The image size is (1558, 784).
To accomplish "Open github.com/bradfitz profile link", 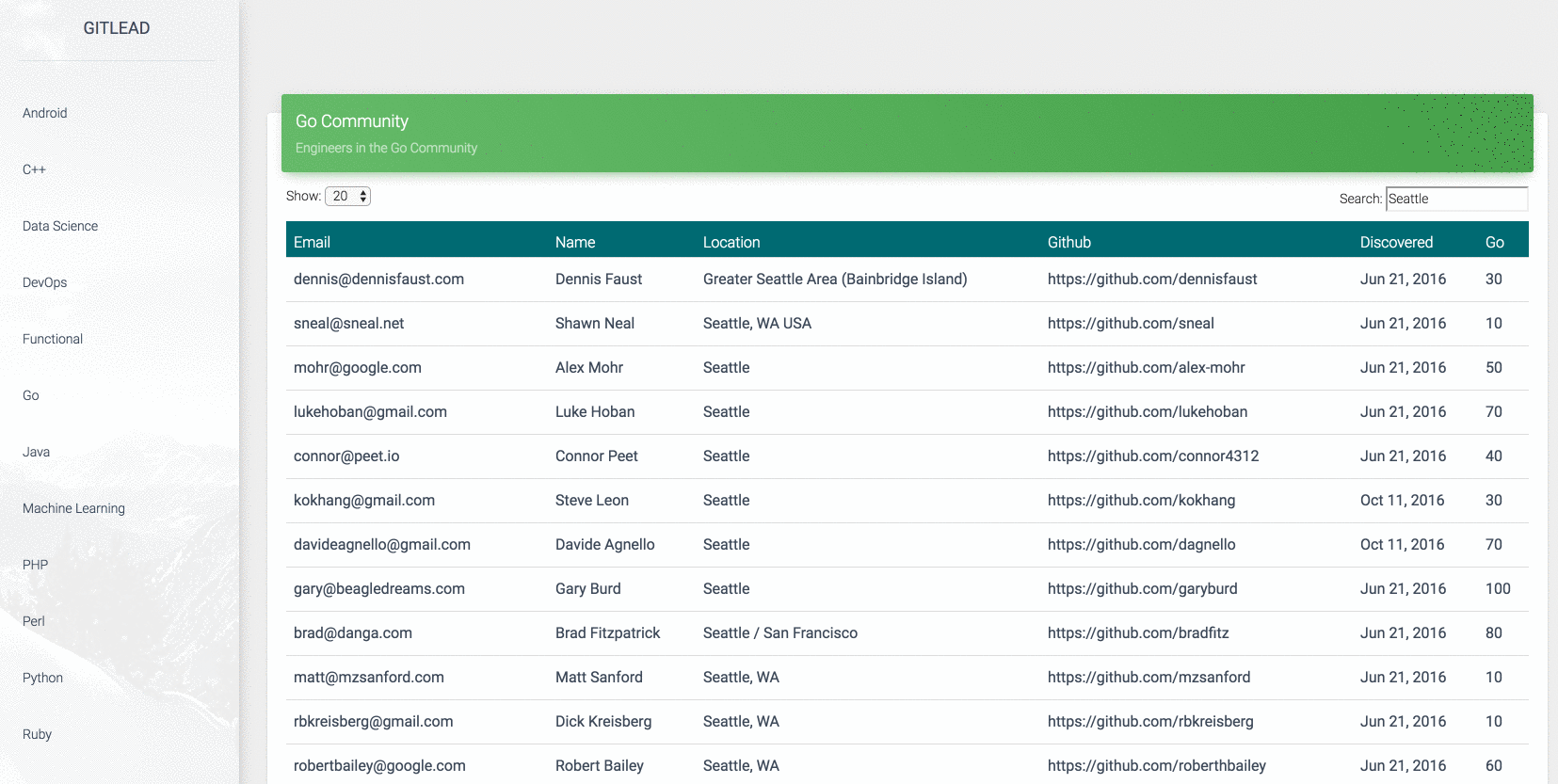I will [x=1138, y=633].
